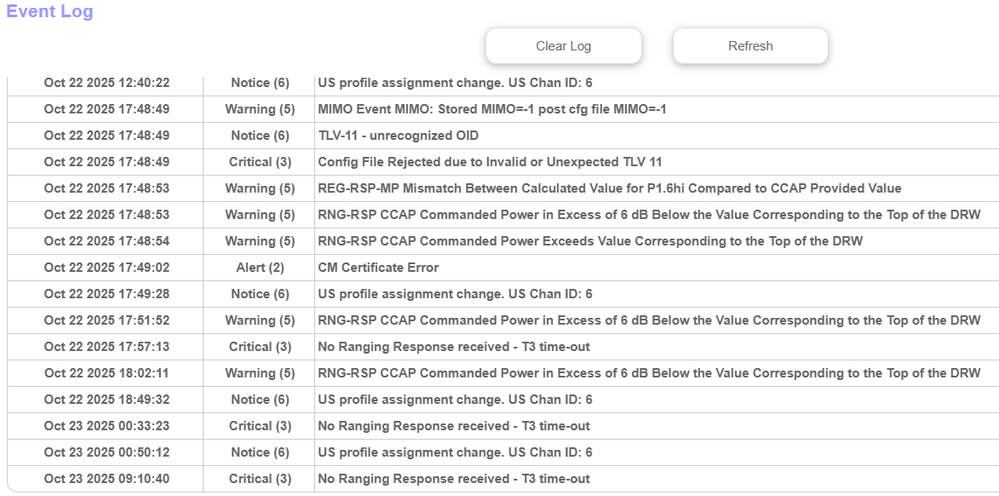This screenshot has width=999, height=496.
Task: Click the REG-RSP-MP Mismatch message
Action: (609, 189)
